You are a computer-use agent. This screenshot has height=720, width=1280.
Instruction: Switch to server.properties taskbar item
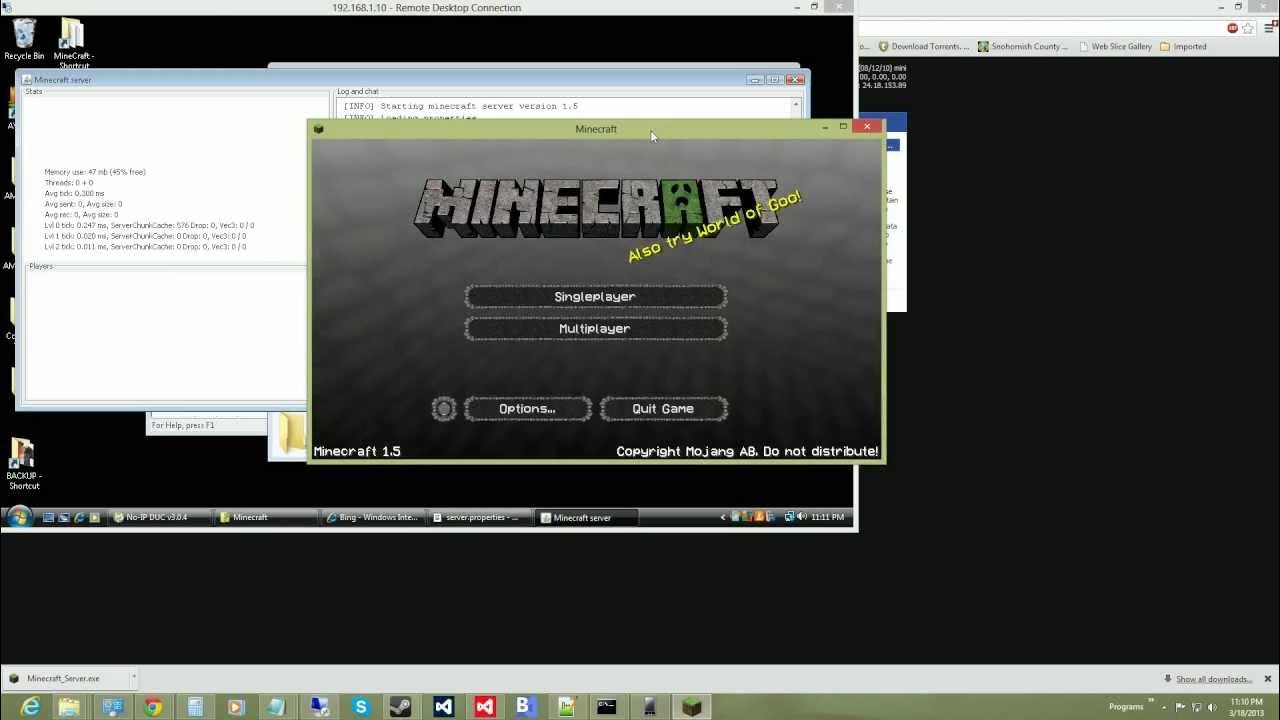point(482,518)
